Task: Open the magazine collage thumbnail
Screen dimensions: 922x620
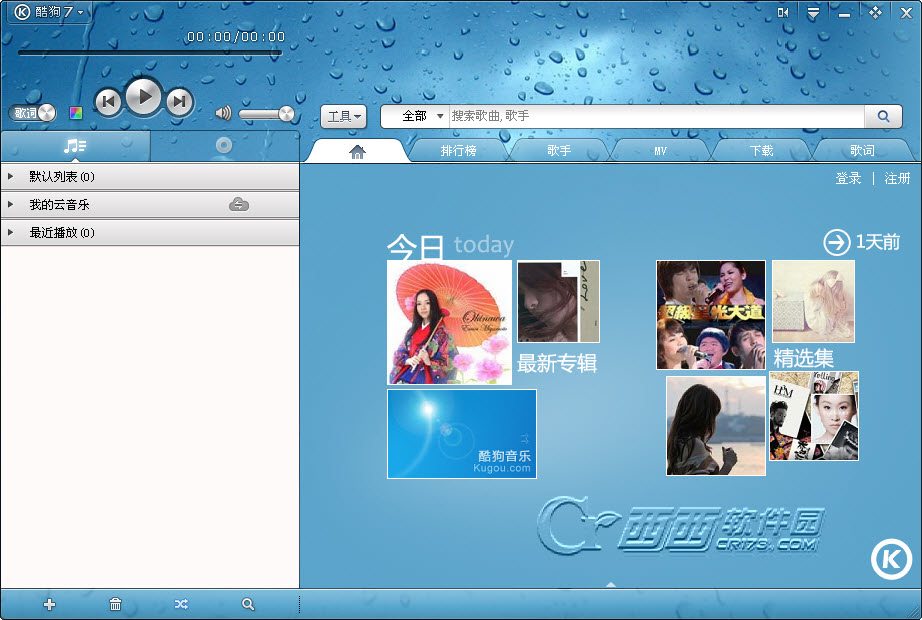Action: (x=814, y=416)
